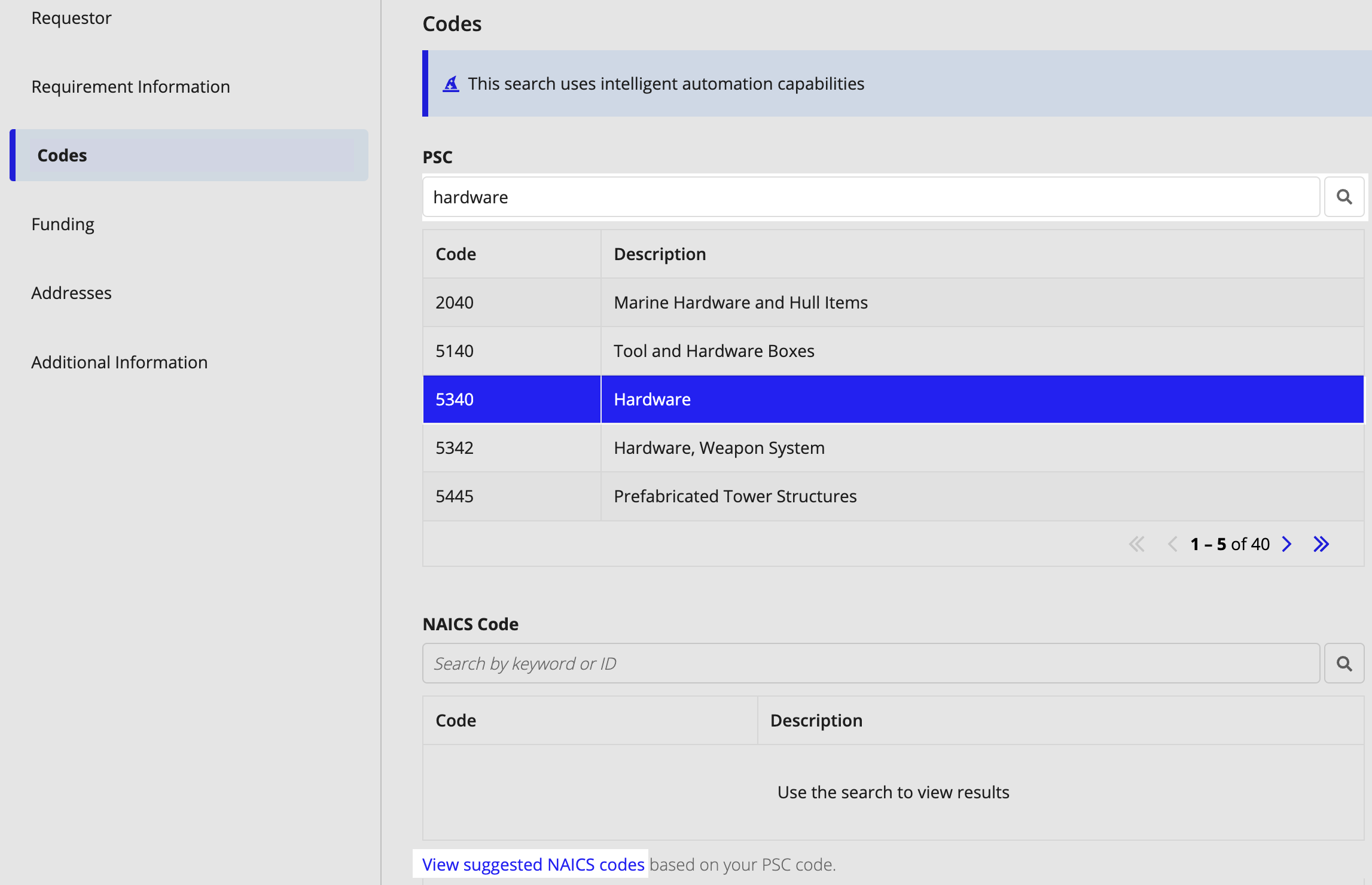Click the 1 – 5 of 40 pagination text
The image size is (1372, 885).
pyautogui.click(x=1230, y=544)
